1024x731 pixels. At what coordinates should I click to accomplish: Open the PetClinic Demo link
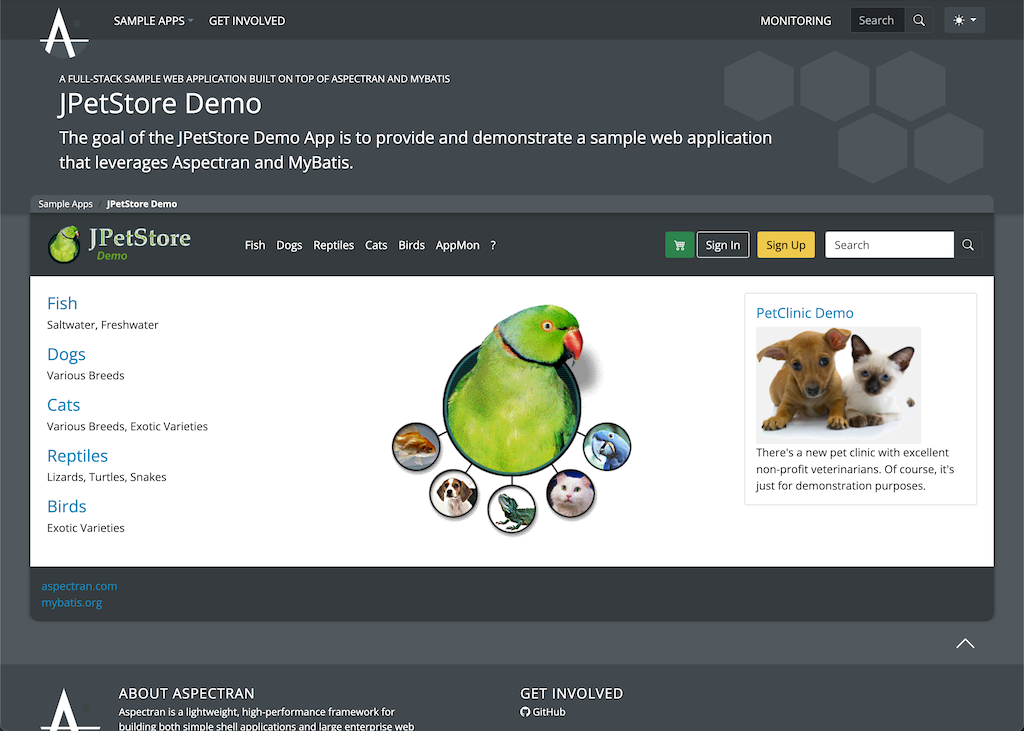point(804,313)
